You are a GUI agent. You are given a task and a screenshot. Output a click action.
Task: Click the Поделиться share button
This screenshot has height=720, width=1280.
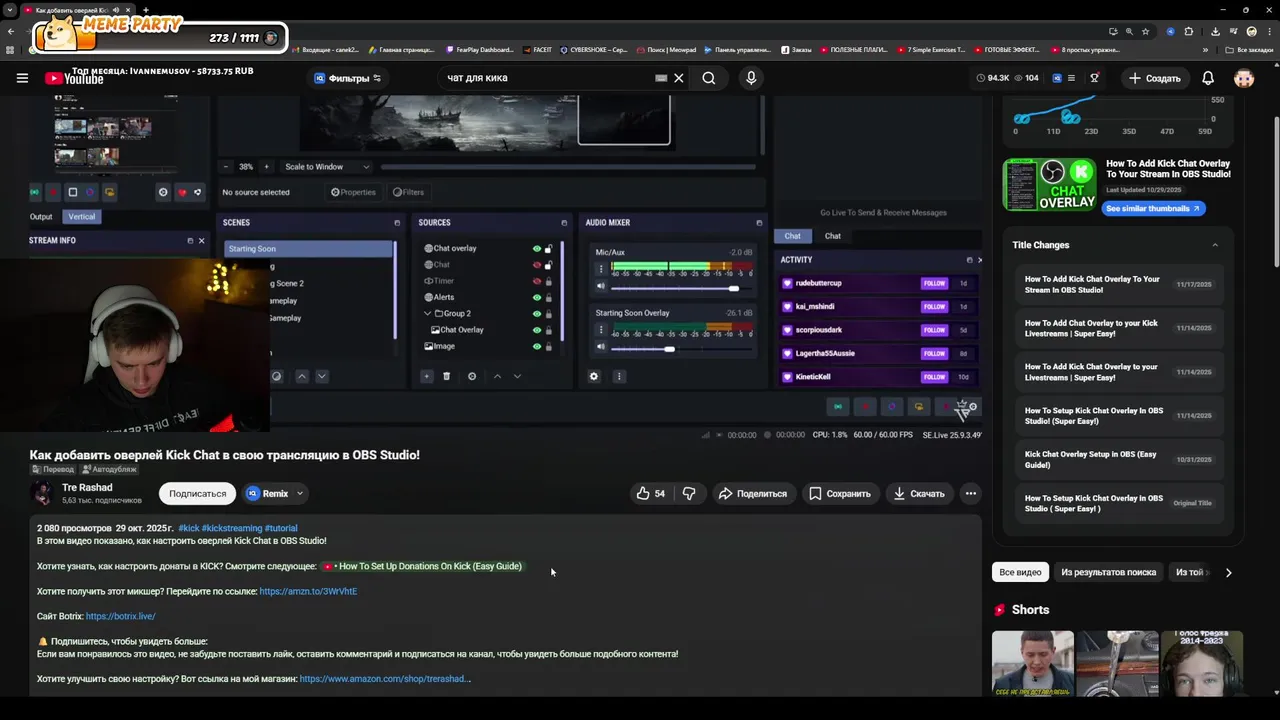click(754, 493)
